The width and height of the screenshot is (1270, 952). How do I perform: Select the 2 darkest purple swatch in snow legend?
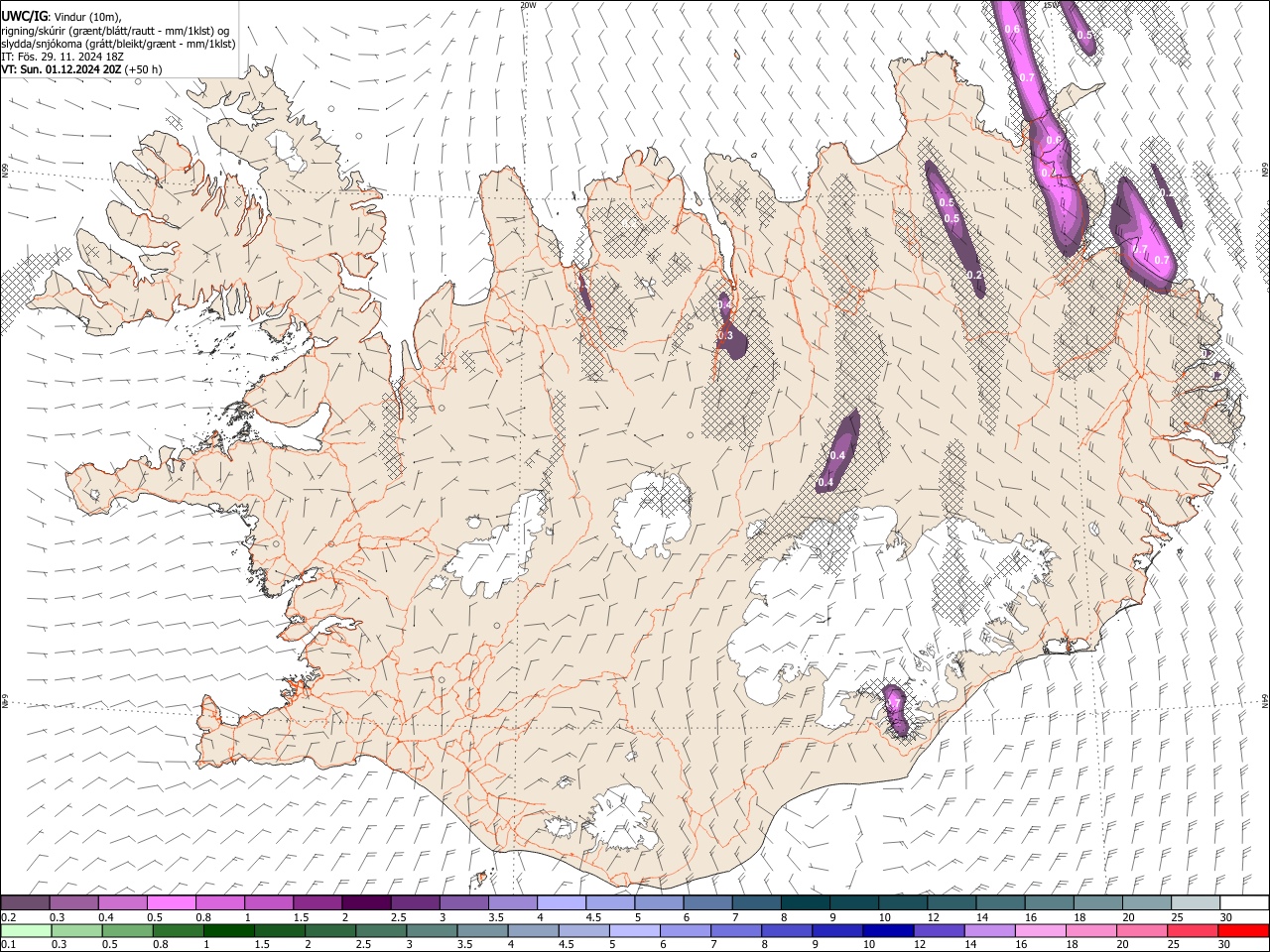coord(366,902)
